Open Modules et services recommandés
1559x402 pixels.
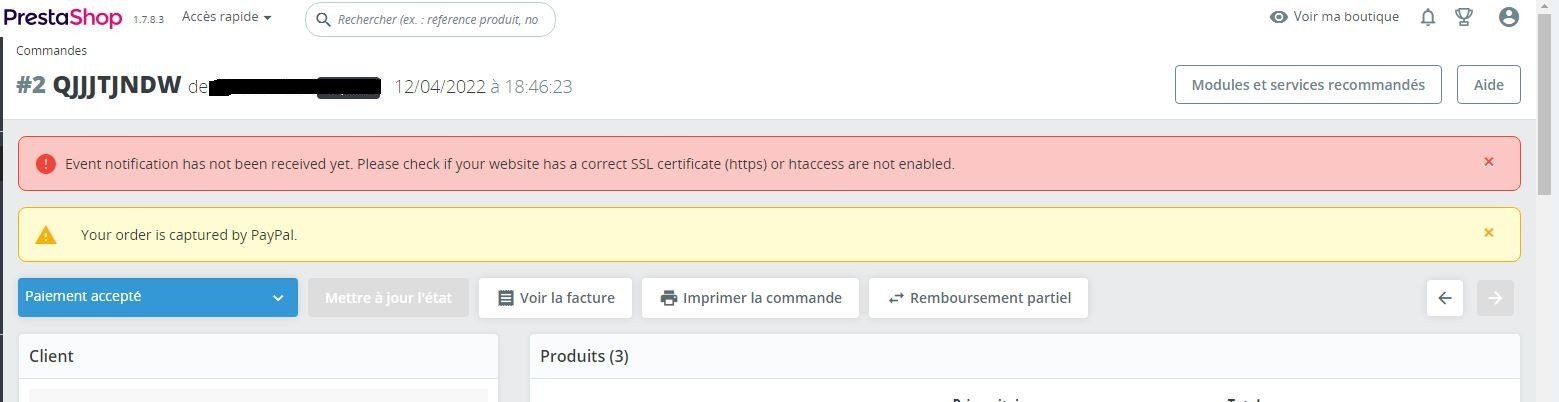(1307, 85)
